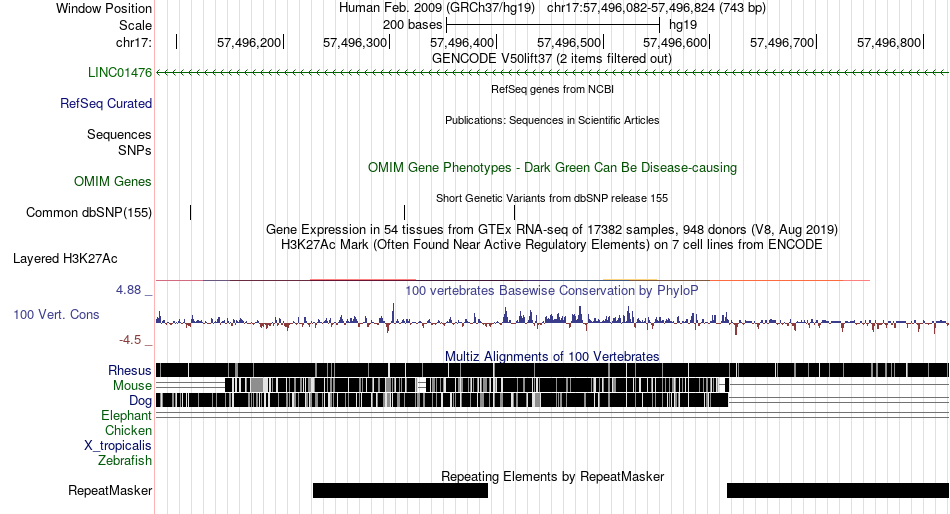Viewport: 950px width, 514px height.
Task: Select the Elephant alignment row label
Action: coord(126,416)
